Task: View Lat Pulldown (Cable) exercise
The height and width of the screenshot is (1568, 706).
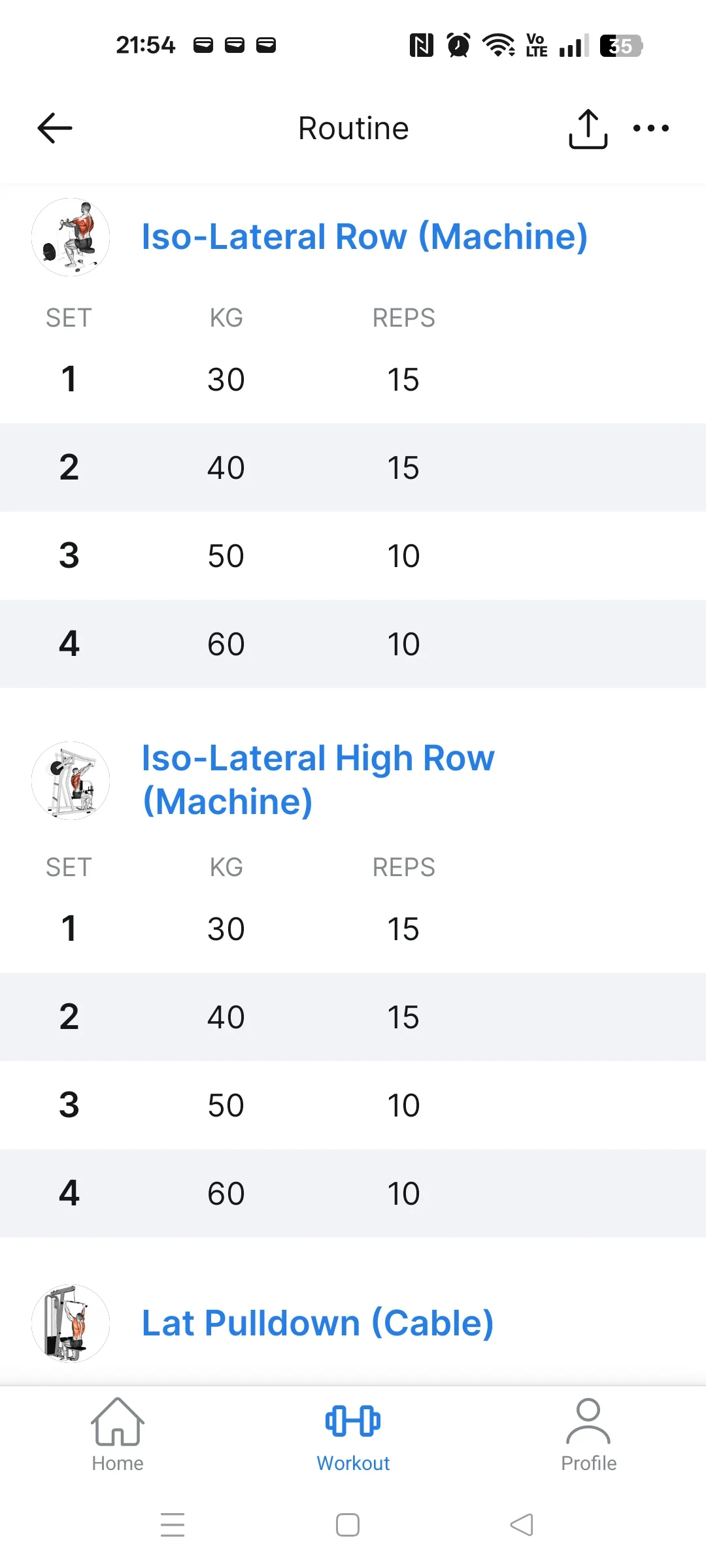Action: coord(317,1324)
